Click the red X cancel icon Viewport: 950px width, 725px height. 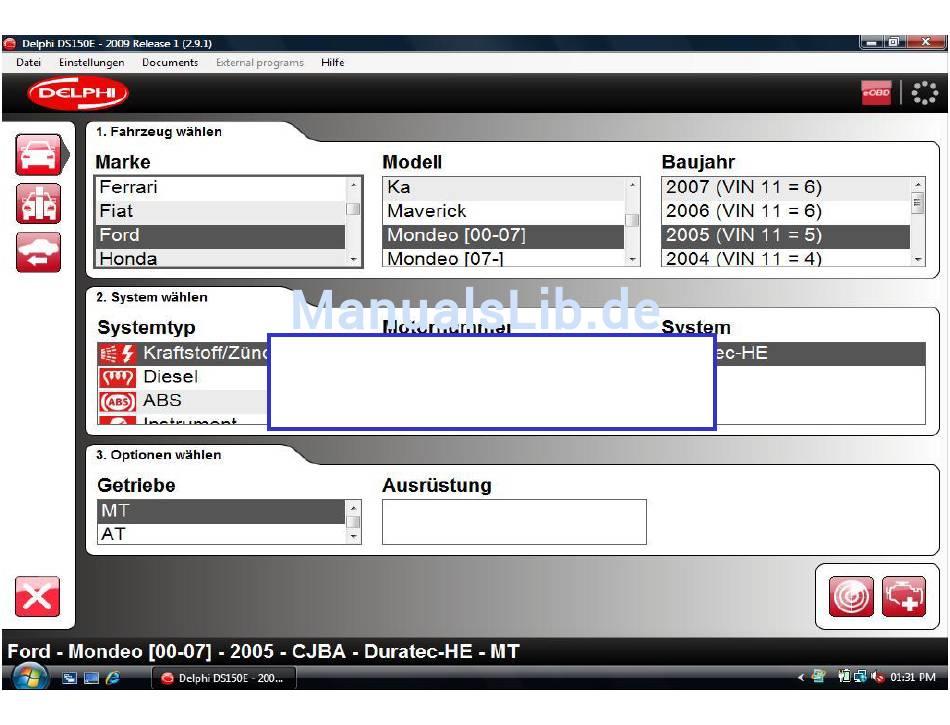37,597
